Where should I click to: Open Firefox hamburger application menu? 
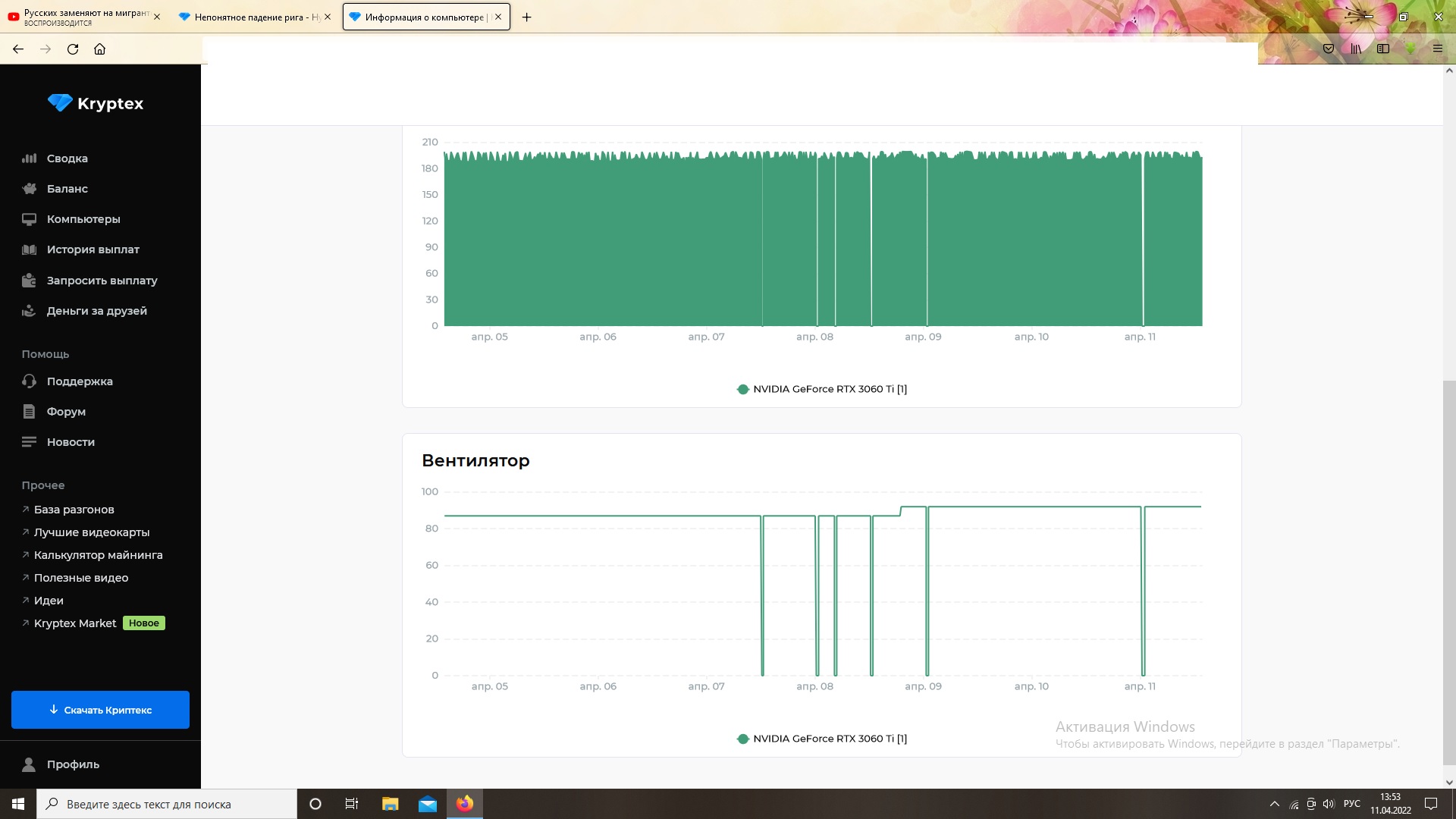(x=1437, y=49)
